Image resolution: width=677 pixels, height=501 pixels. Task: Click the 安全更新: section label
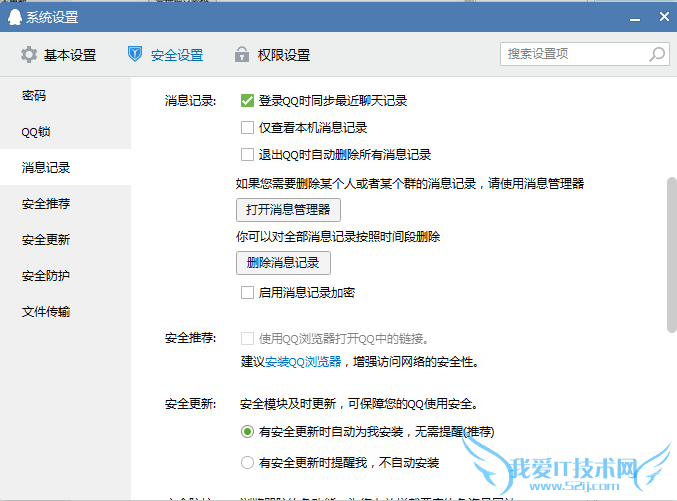pos(190,404)
